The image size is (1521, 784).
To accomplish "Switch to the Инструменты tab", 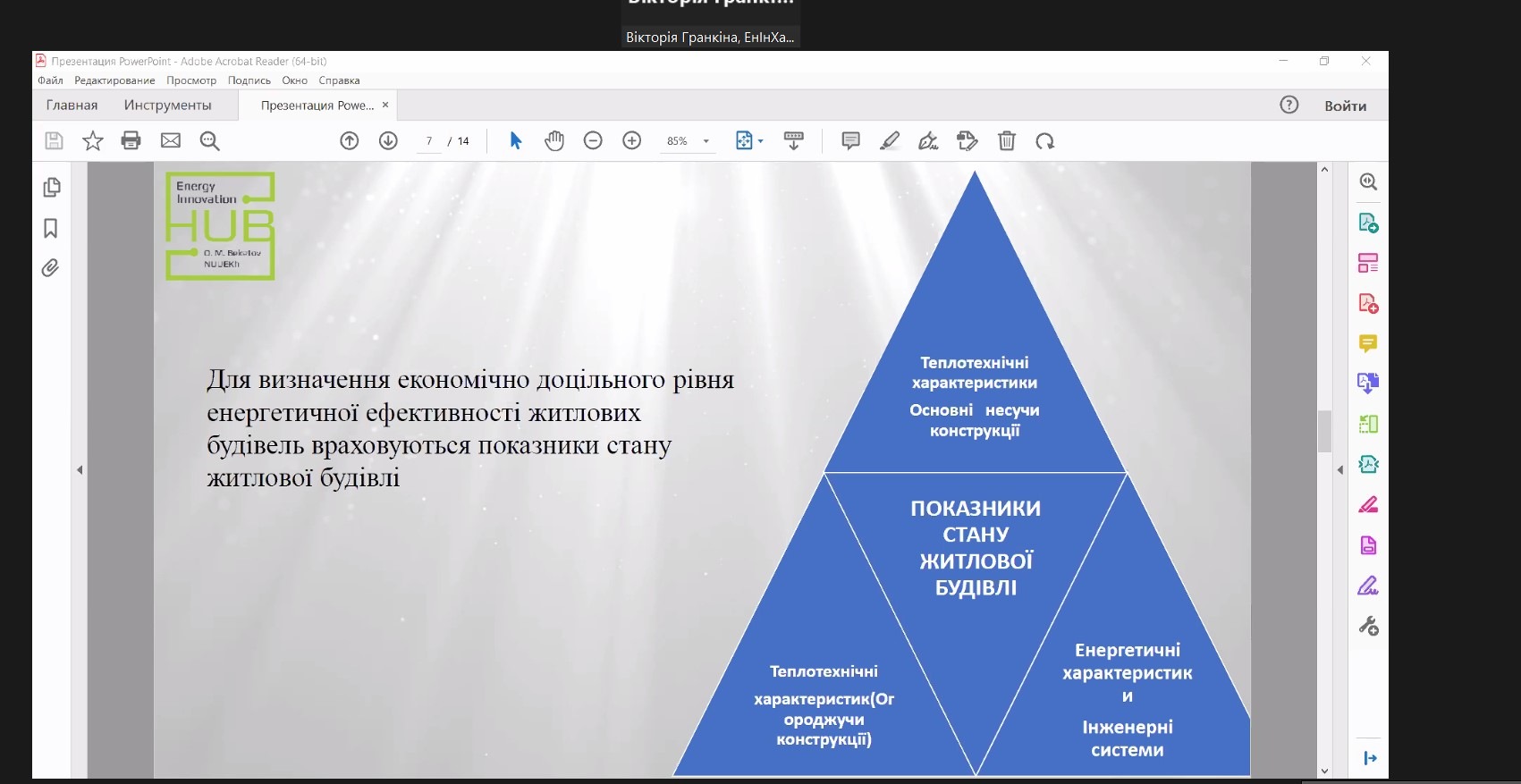I will point(168,105).
